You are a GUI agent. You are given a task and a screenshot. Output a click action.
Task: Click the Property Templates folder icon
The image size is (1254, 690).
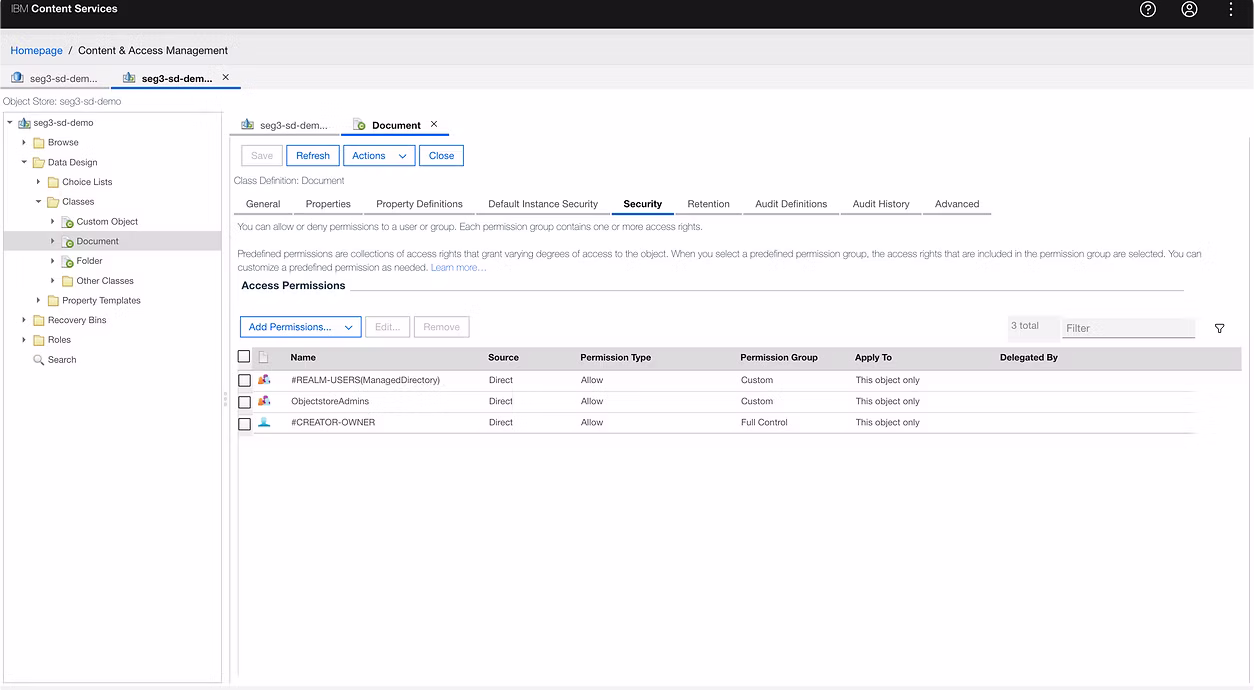[x=53, y=301]
